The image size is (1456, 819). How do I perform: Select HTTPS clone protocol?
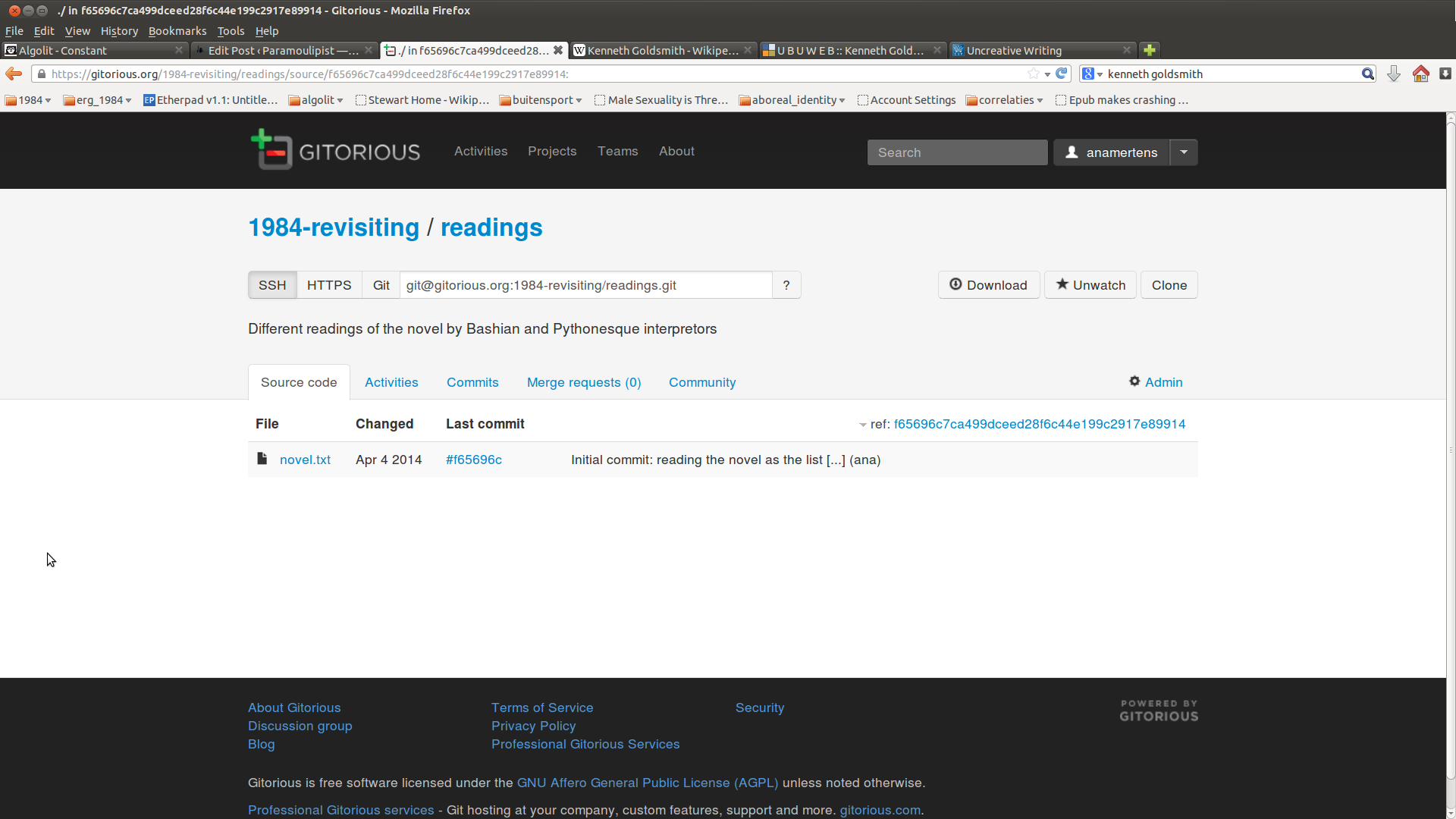click(x=329, y=285)
